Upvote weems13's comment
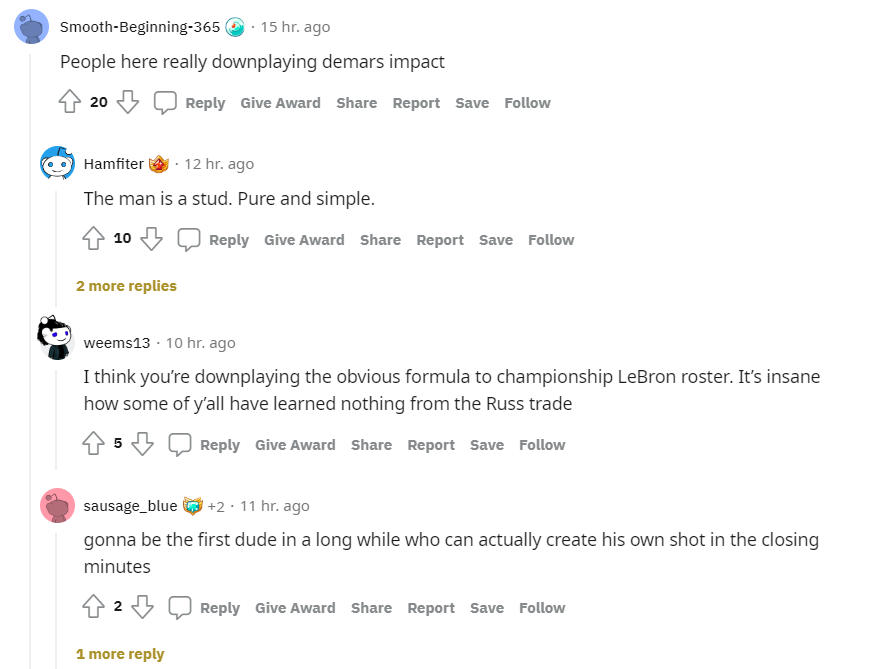The height and width of the screenshot is (669, 876). [x=93, y=444]
